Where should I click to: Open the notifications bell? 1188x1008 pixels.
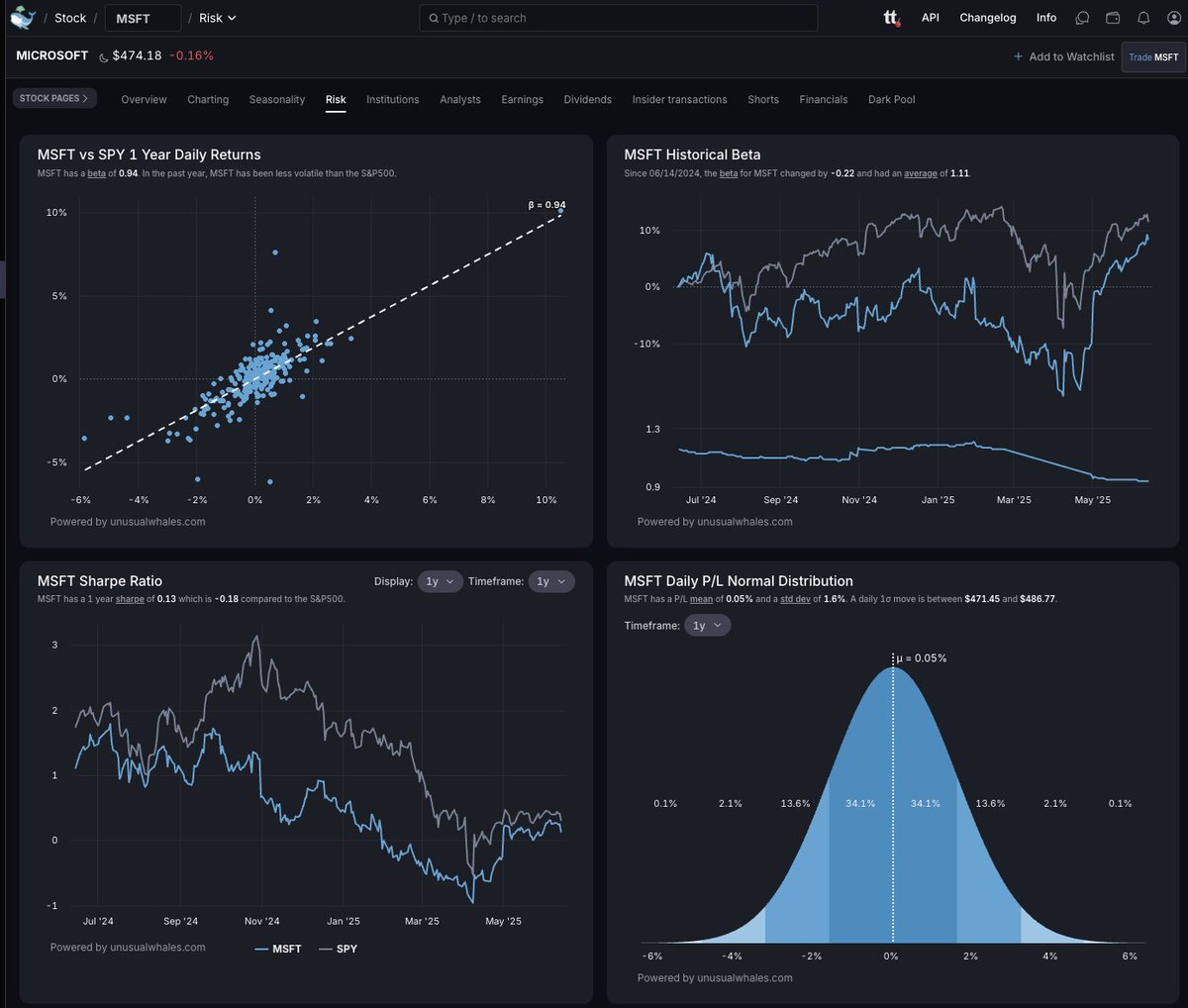[1144, 18]
